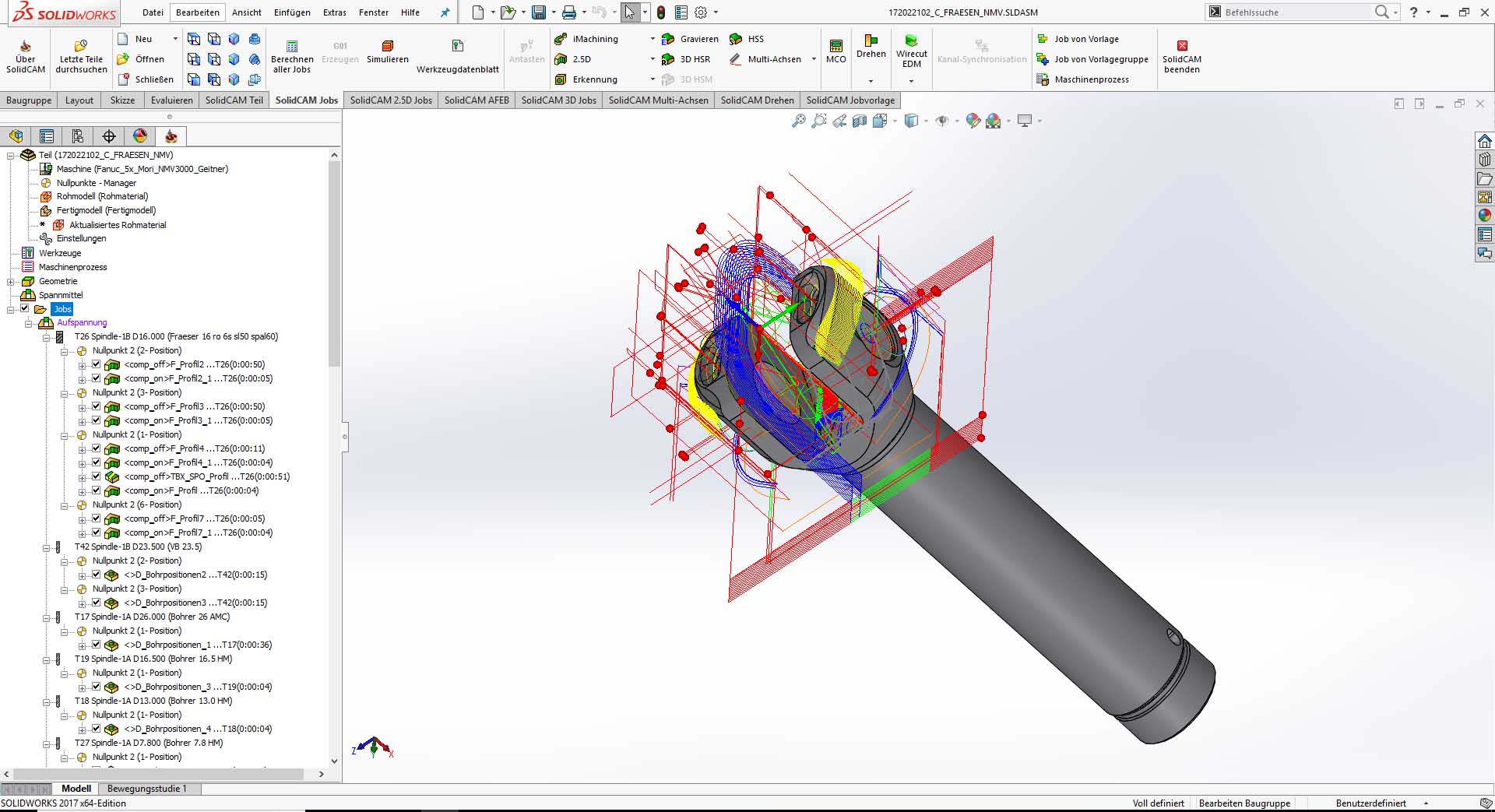Click the tree panel vertical scrollbar

334,265
